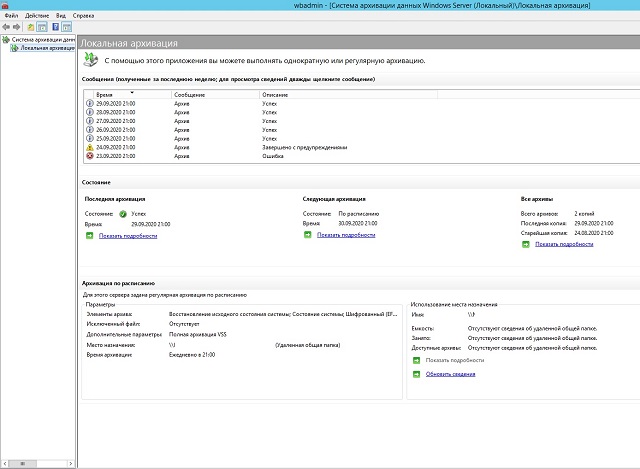Open the Справка menu
Image resolution: width=640 pixels, height=469 pixels.
pos(83,16)
